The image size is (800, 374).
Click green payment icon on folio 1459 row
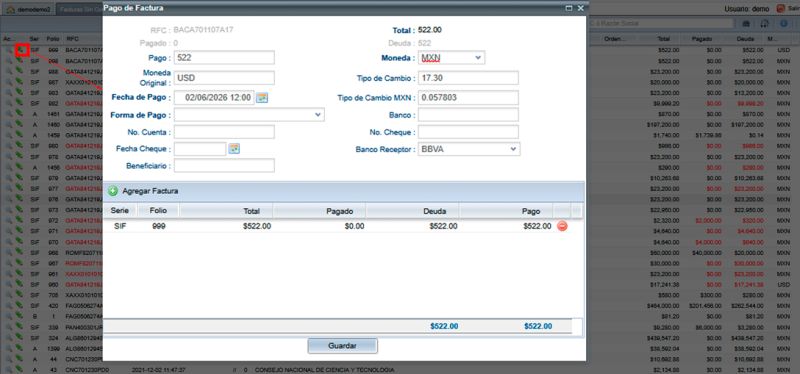click(x=19, y=135)
